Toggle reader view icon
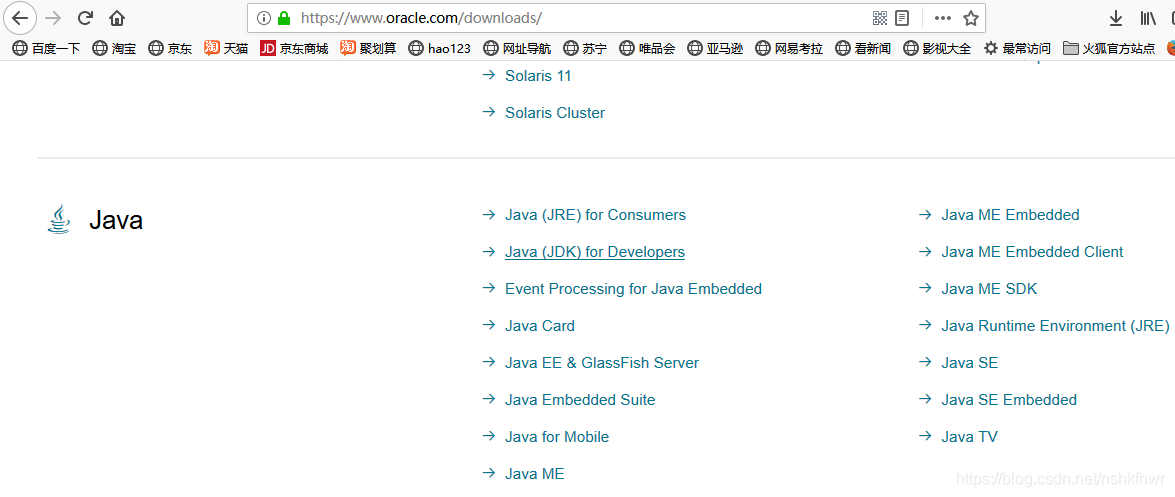1175x497 pixels. 901,17
